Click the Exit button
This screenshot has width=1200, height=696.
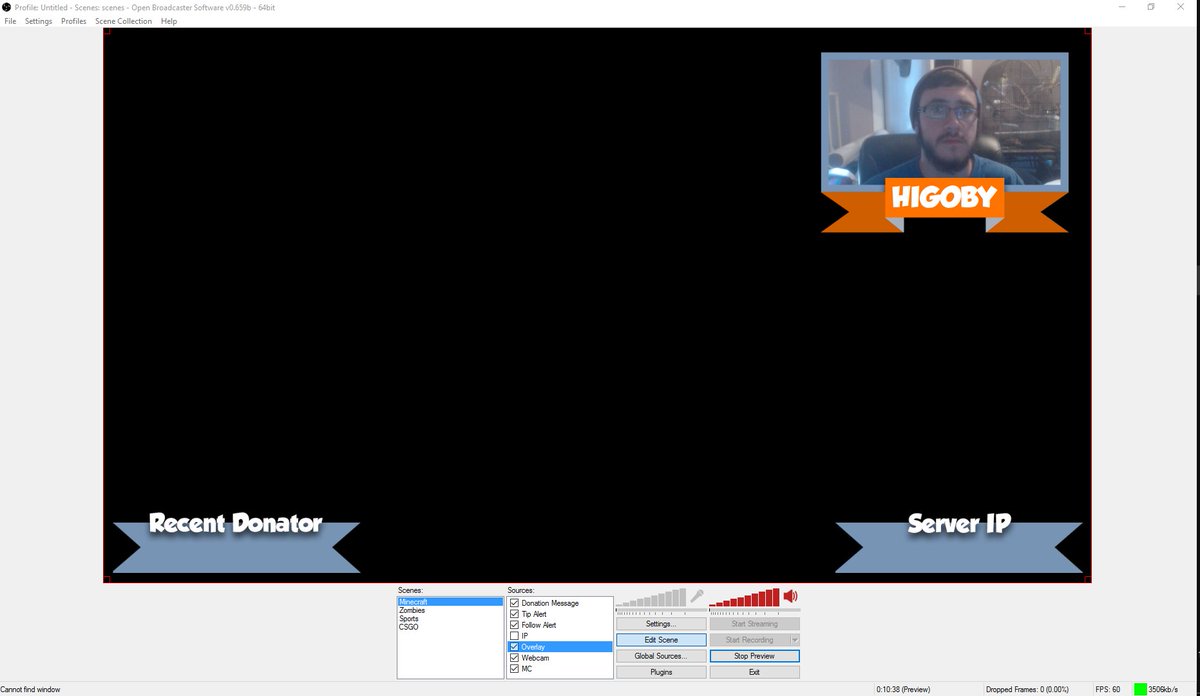point(755,672)
